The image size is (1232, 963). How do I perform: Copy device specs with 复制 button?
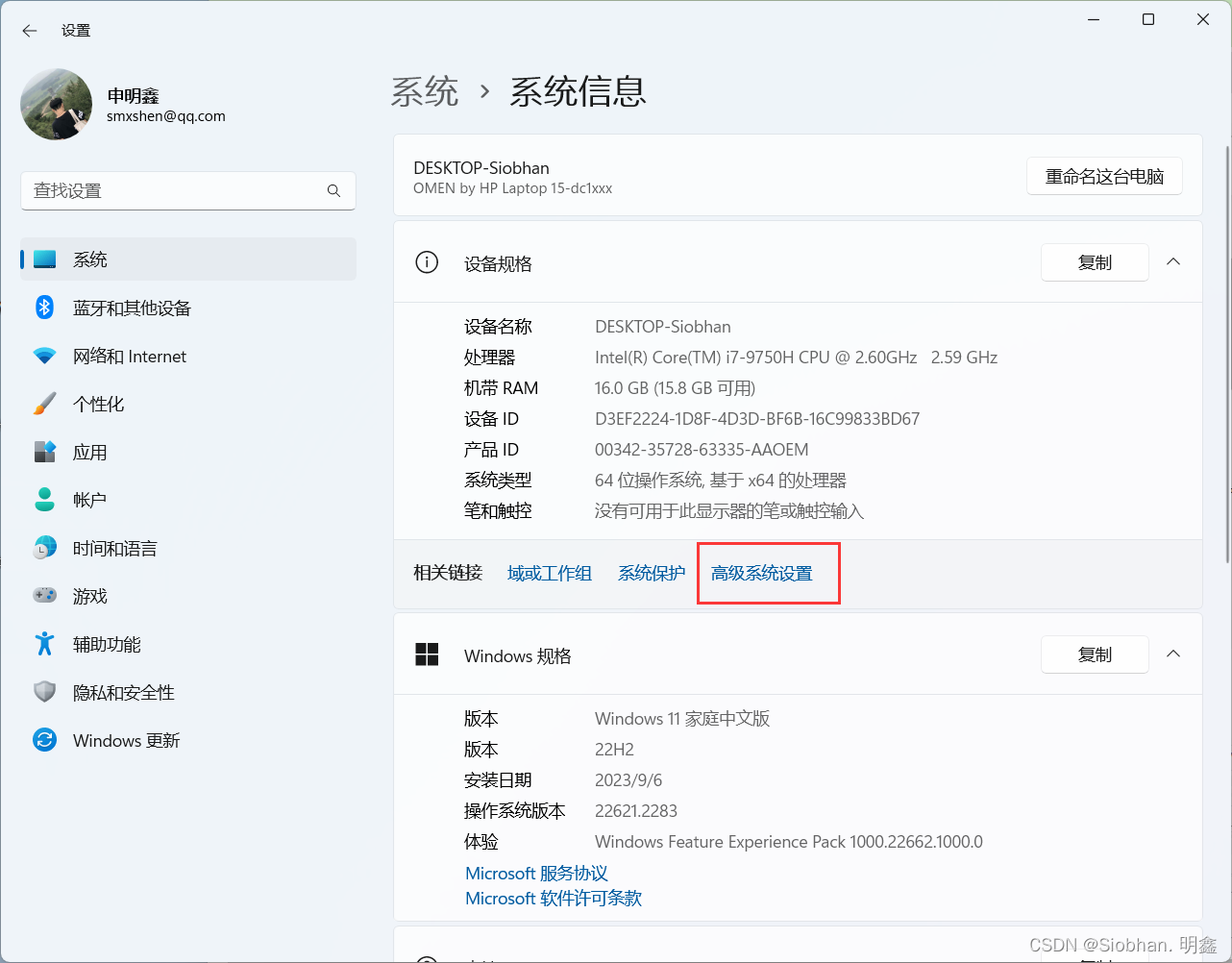[x=1095, y=262]
